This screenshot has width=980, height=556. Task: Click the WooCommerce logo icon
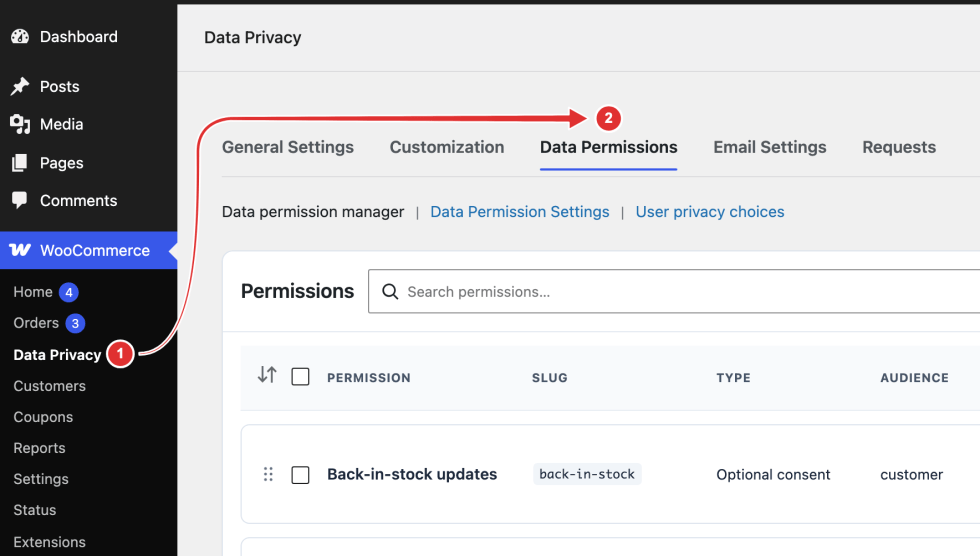pos(20,250)
